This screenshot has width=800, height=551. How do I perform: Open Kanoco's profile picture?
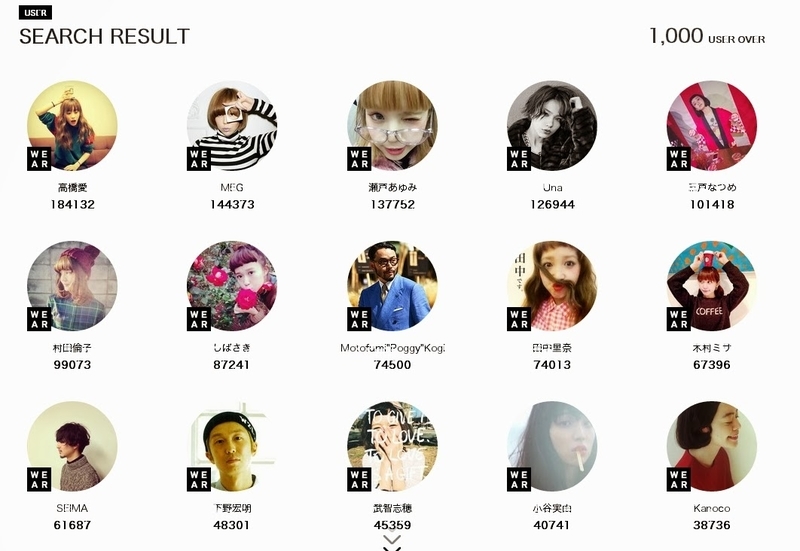point(712,446)
